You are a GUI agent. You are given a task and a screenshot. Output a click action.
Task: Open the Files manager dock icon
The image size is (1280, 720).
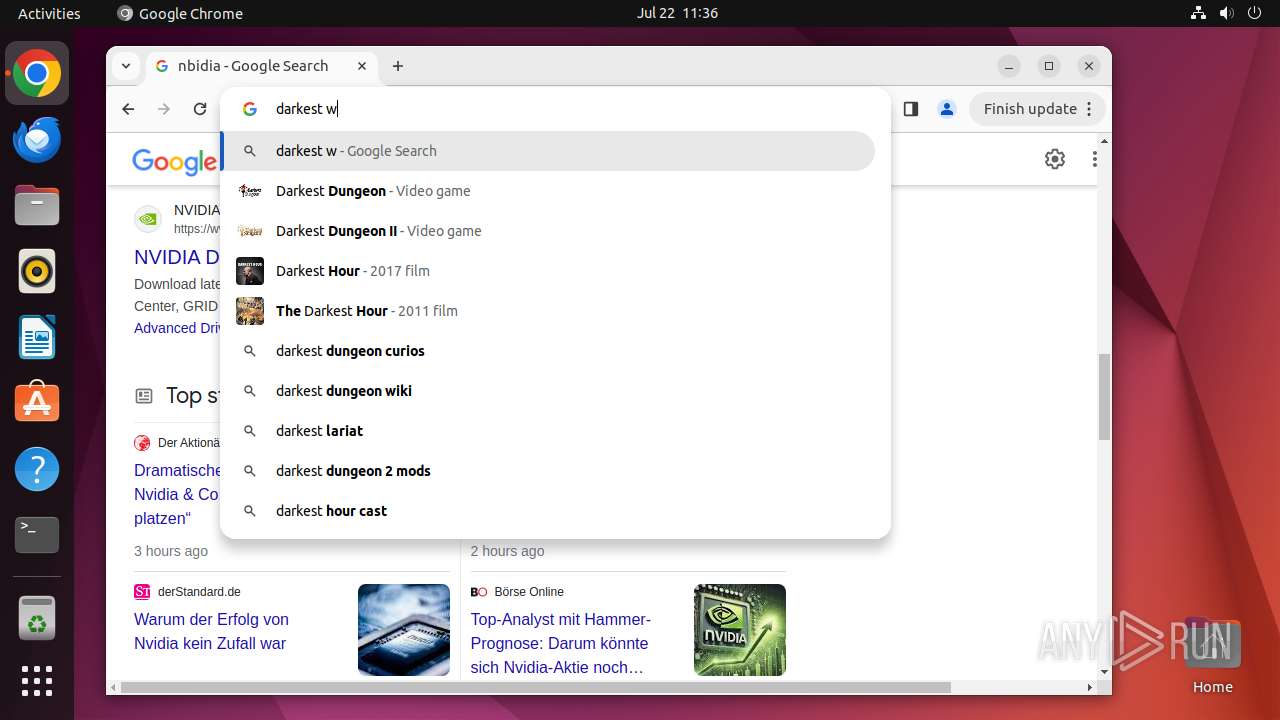(37, 206)
